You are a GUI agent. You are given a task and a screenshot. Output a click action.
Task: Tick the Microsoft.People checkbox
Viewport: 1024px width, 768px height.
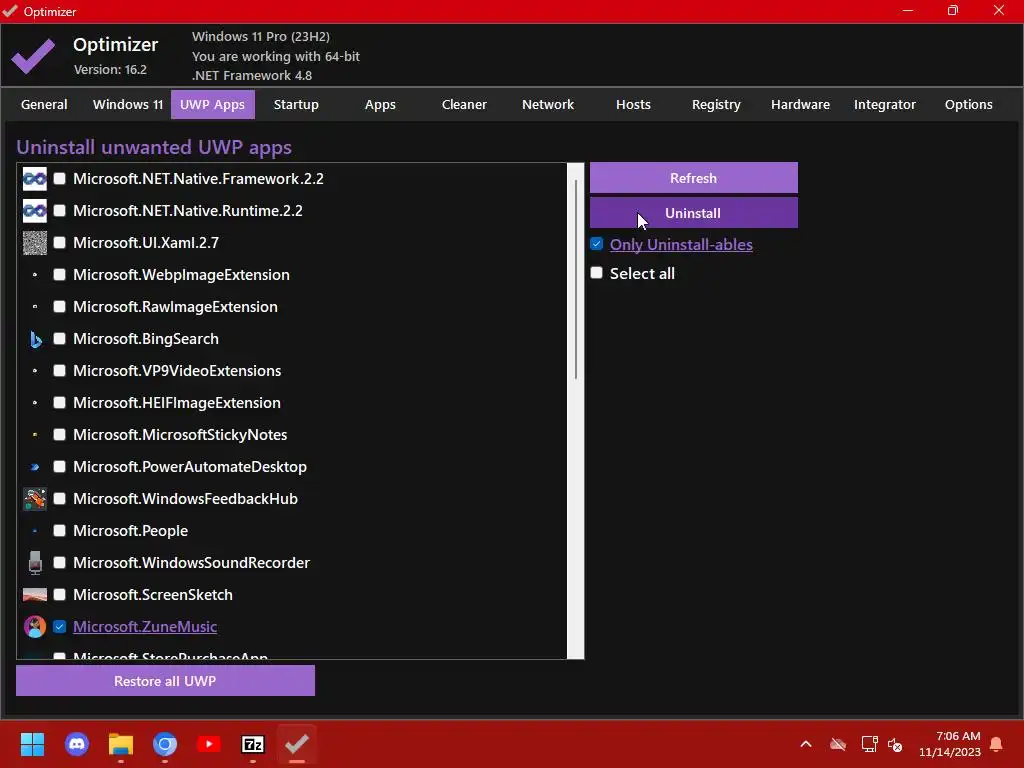click(59, 531)
